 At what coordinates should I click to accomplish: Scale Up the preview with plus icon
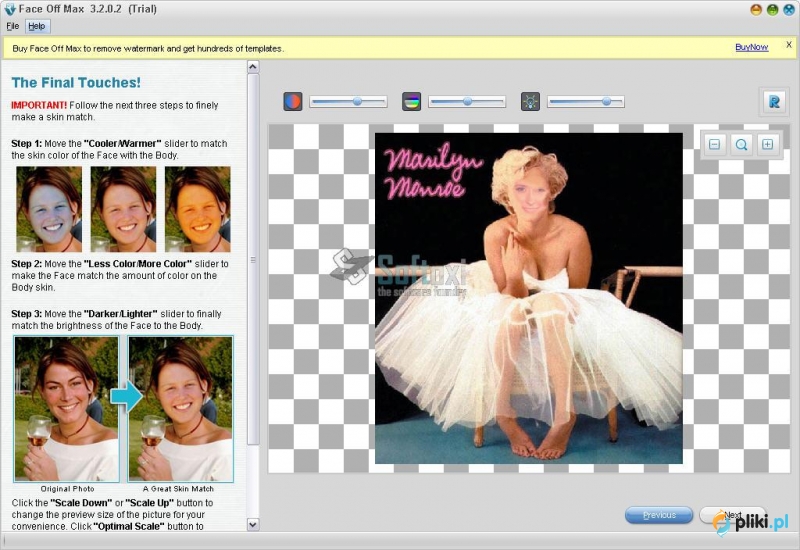pyautogui.click(x=767, y=144)
